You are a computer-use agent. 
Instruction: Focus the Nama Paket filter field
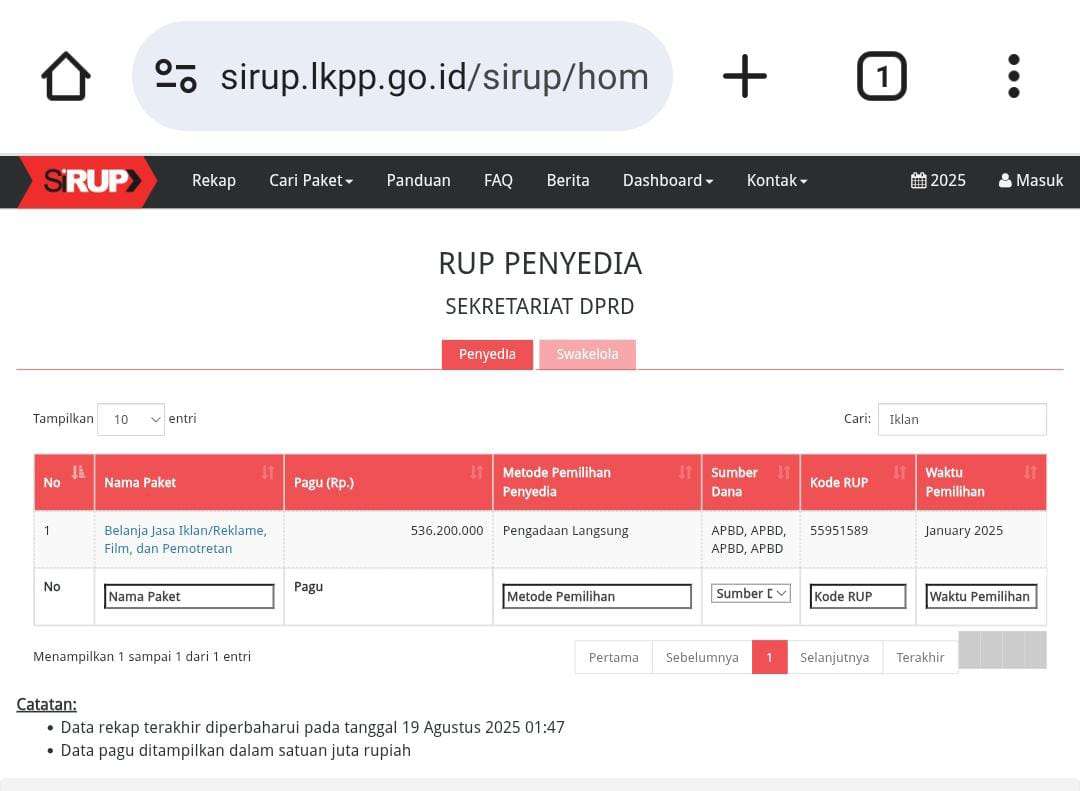189,596
